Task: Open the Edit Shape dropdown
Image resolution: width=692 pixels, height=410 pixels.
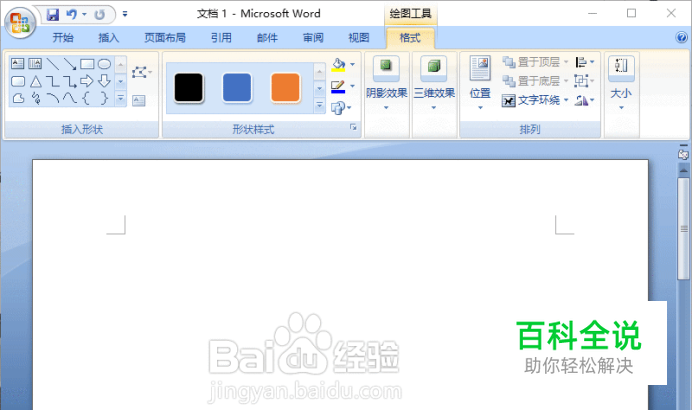Action: [142, 72]
